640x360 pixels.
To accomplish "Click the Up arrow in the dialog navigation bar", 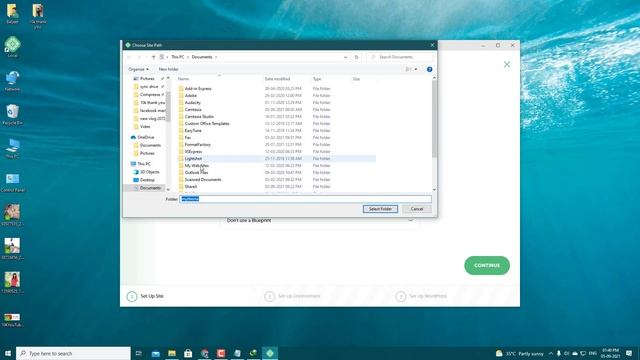I will 153,57.
